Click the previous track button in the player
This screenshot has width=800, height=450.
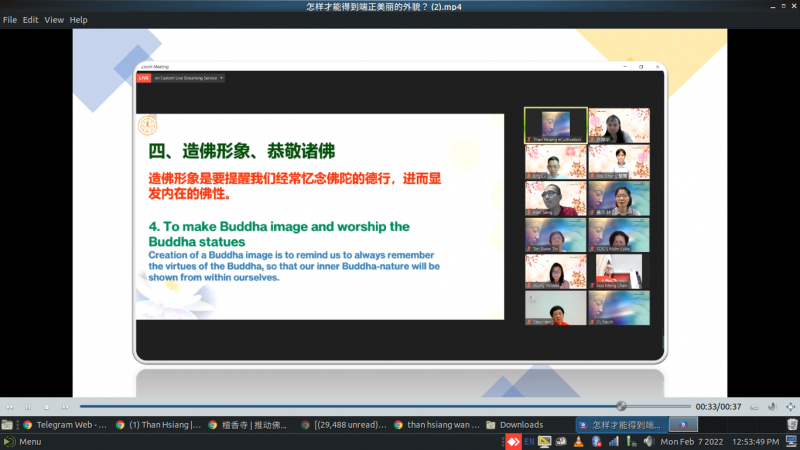(10, 406)
